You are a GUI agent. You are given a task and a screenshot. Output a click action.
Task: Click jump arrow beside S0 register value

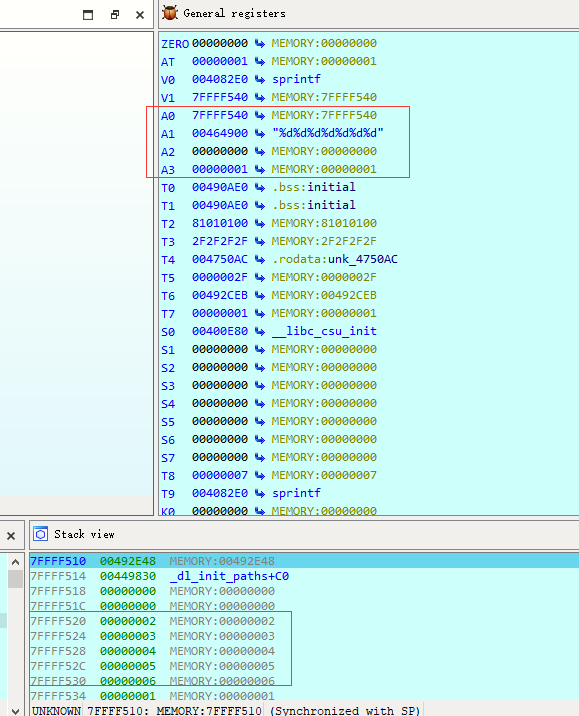tap(260, 331)
